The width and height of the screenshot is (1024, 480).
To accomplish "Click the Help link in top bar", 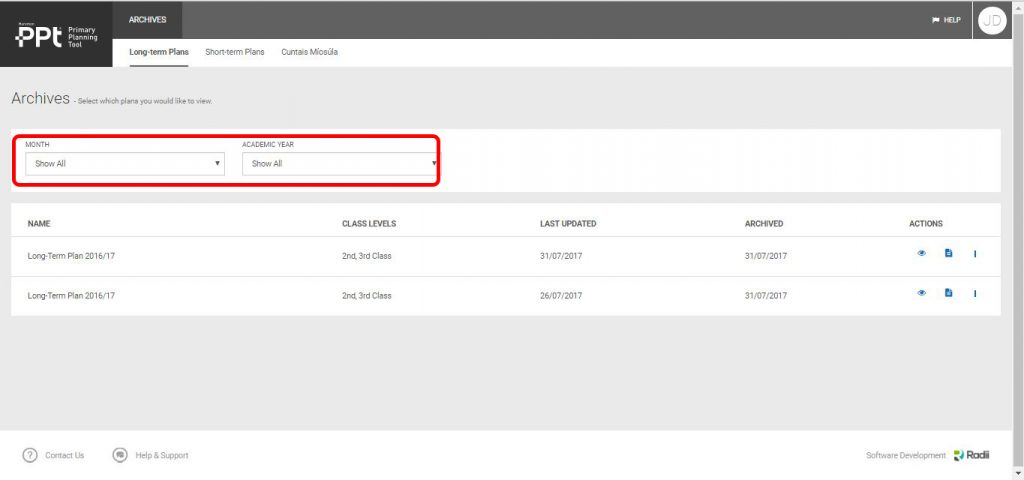I will [946, 20].
